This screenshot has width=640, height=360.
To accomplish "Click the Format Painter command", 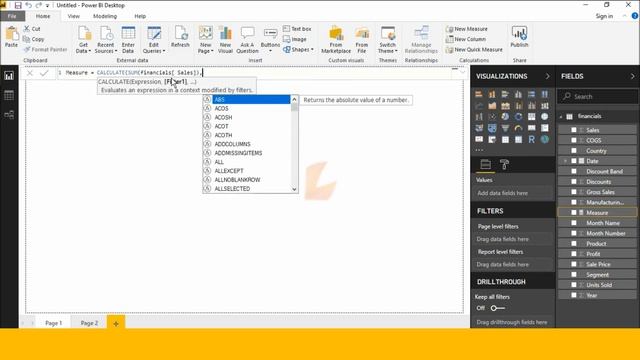I will pyautogui.click(x=45, y=49).
